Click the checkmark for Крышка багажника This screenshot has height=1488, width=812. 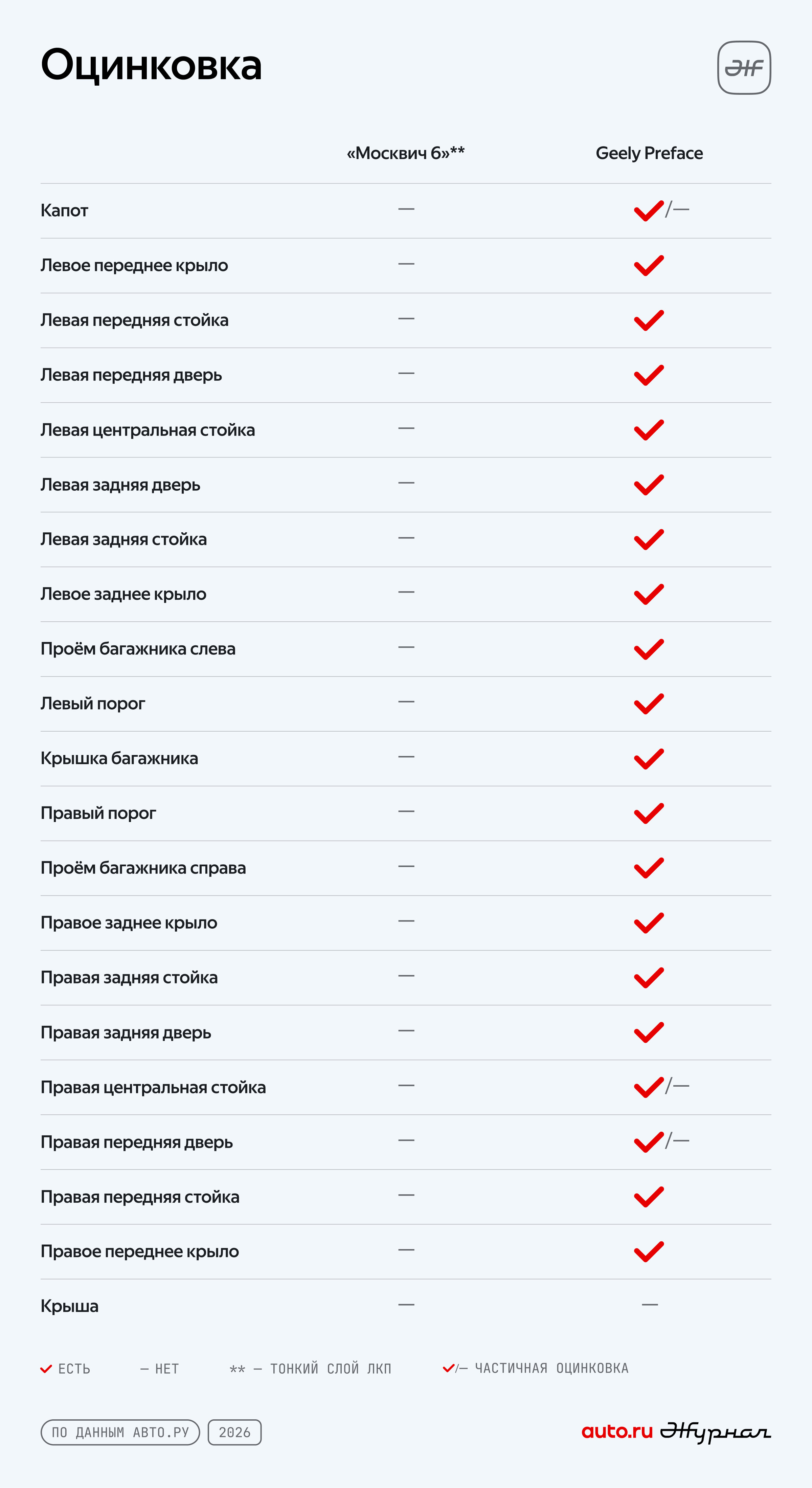[649, 758]
